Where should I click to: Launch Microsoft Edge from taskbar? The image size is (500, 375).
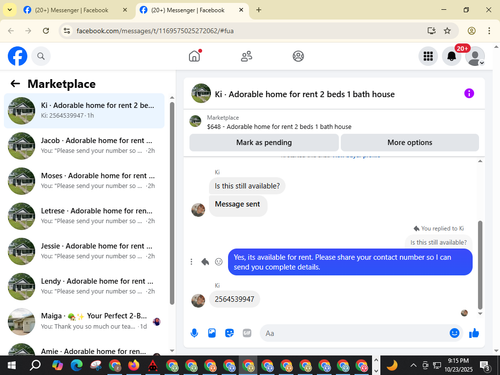(x=76, y=366)
